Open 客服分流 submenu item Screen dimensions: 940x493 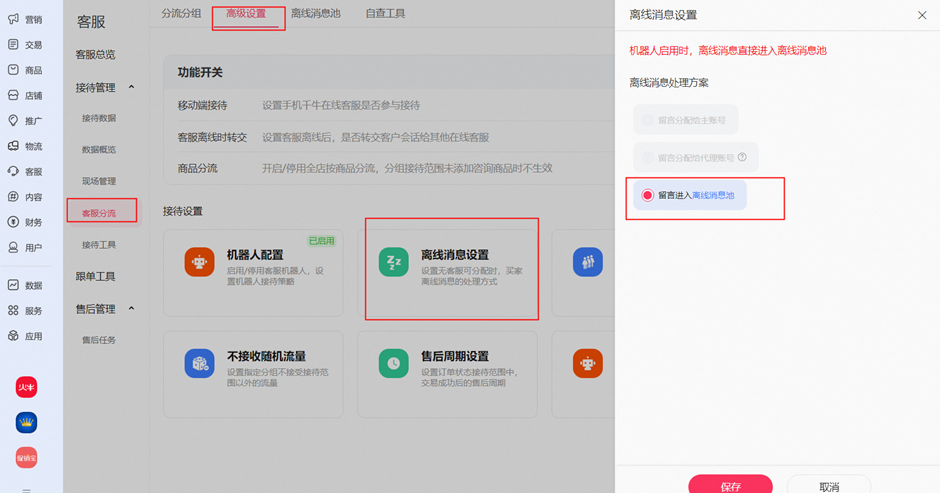click(99, 213)
